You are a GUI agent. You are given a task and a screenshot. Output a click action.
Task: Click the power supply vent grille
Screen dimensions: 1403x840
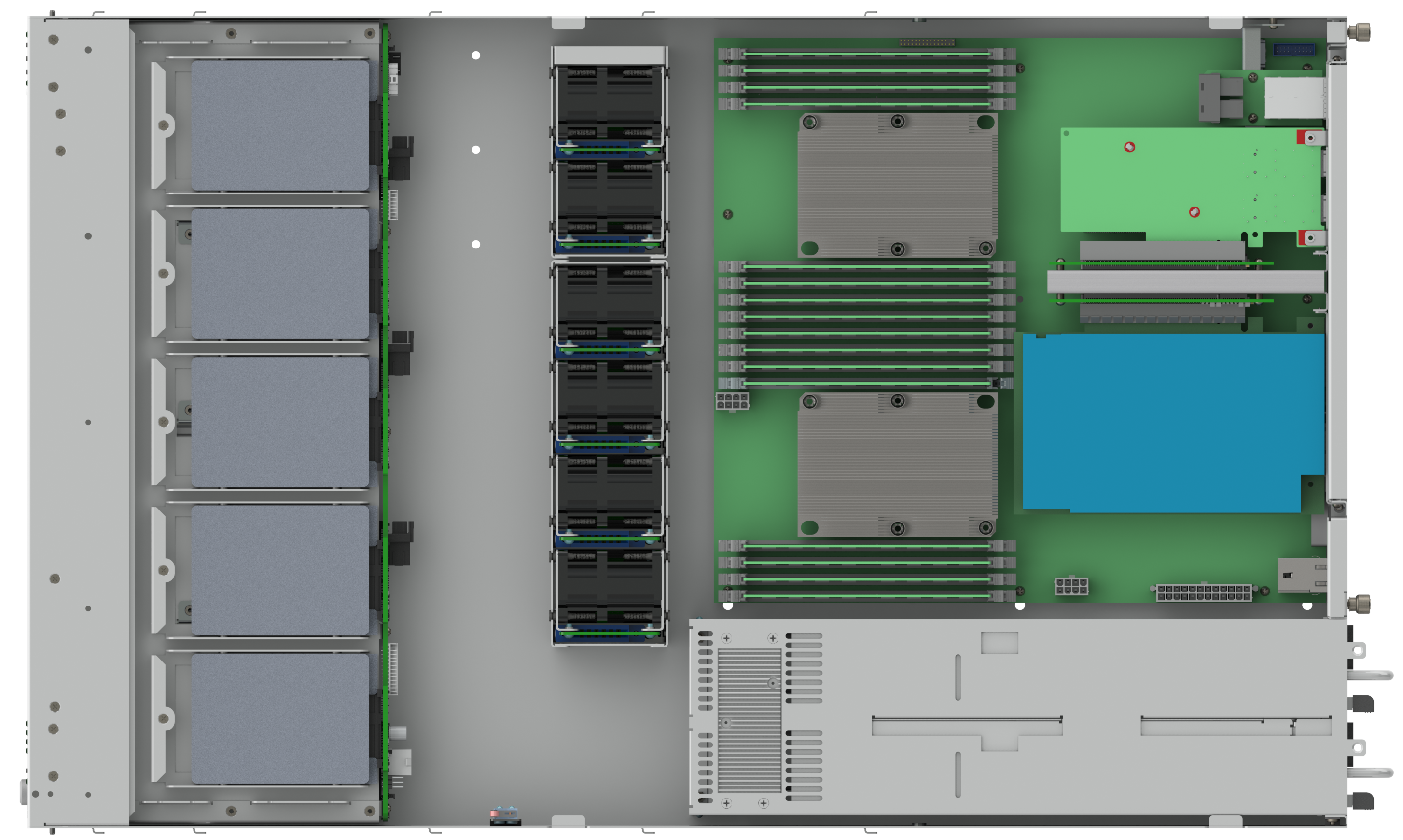click(x=749, y=720)
